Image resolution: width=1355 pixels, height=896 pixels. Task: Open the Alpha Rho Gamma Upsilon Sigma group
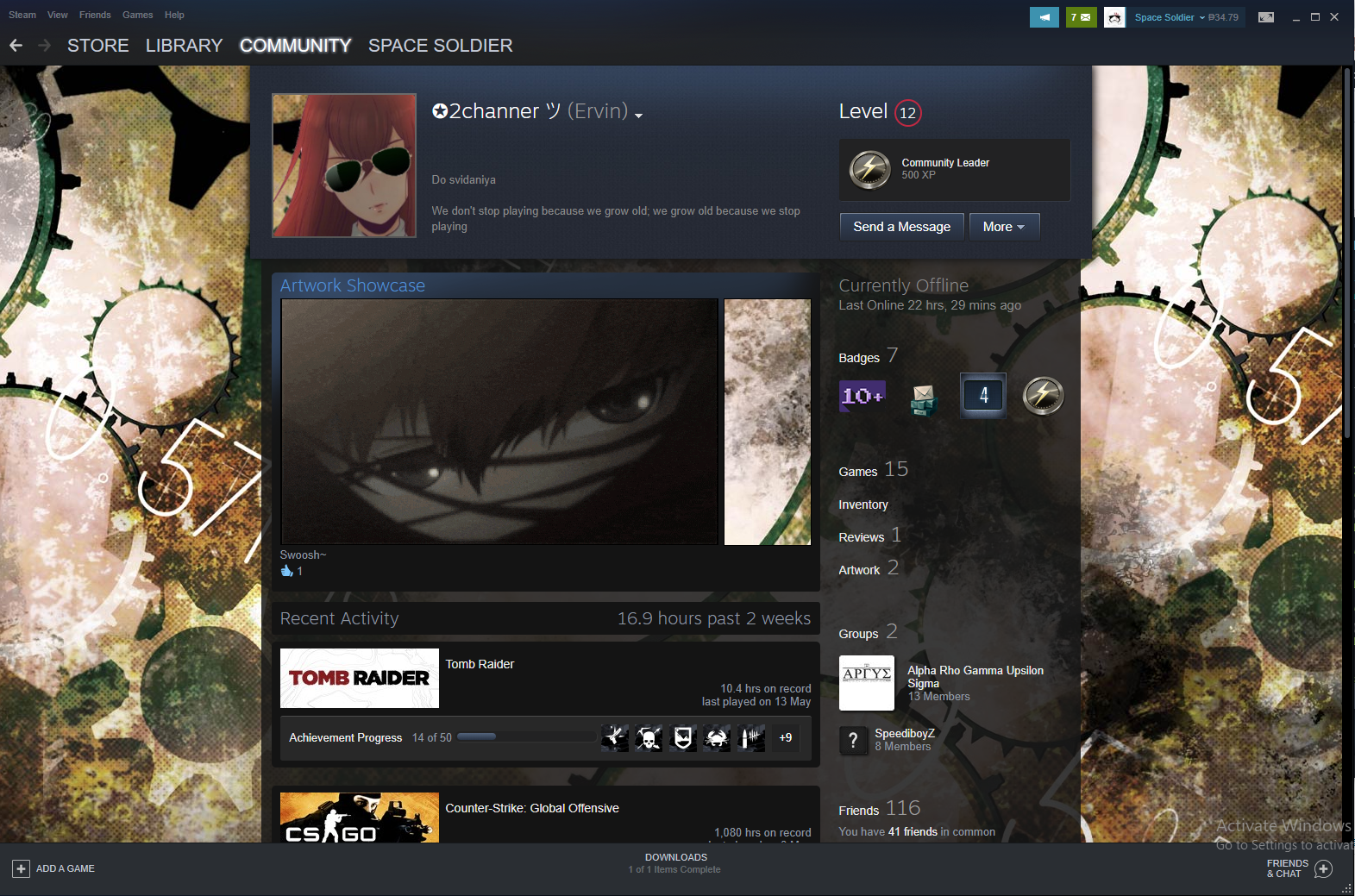(975, 677)
